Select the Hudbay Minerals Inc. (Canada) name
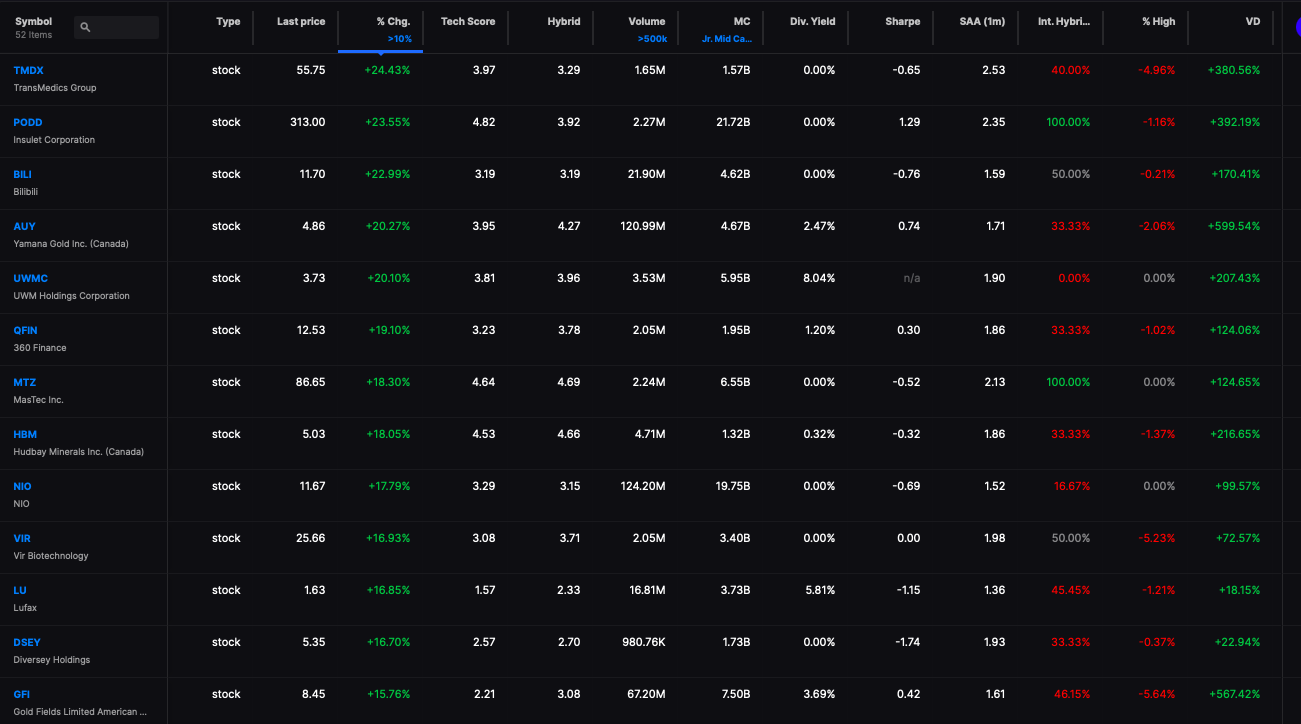 (x=78, y=452)
